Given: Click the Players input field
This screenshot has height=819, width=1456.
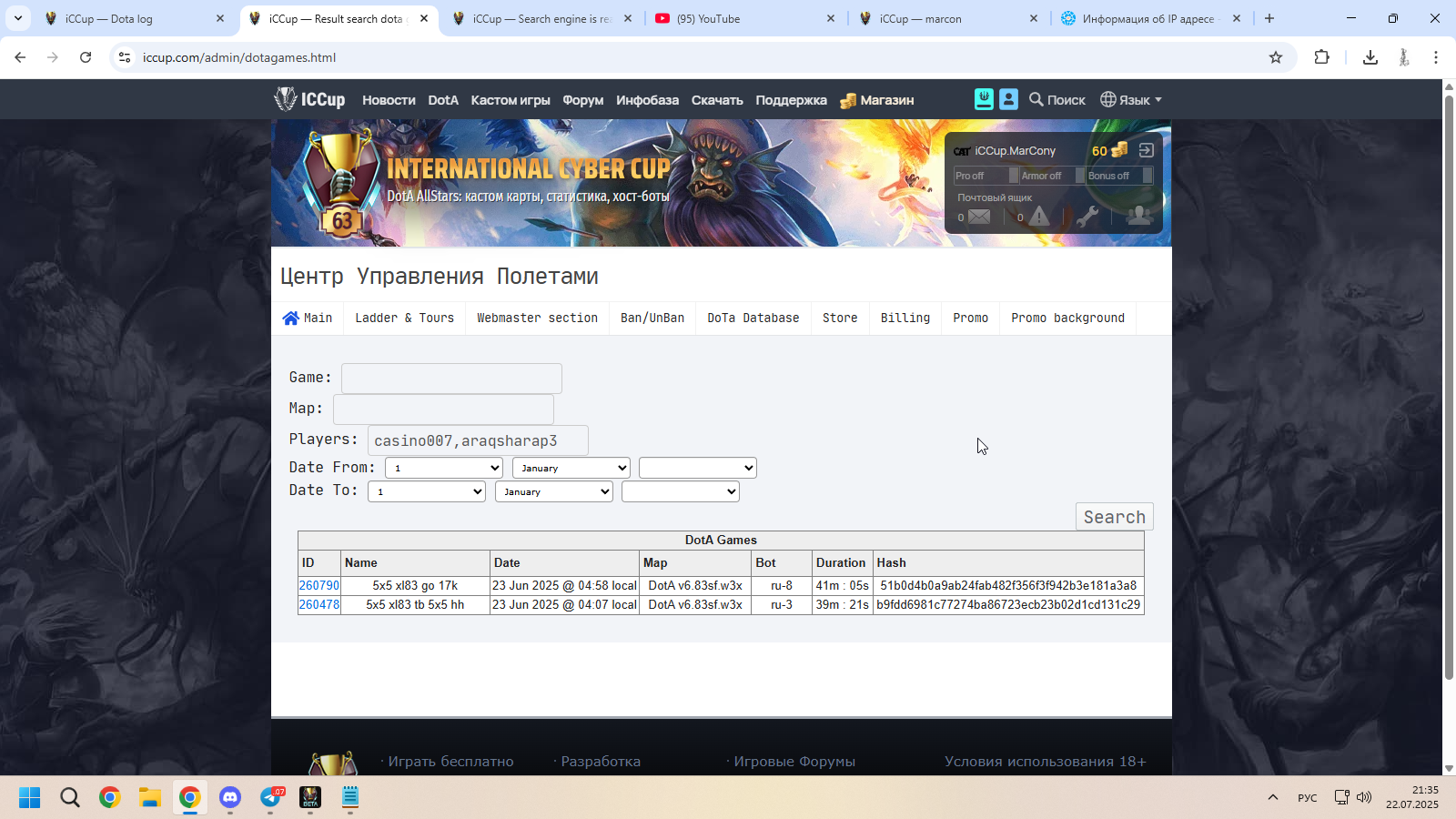Looking at the screenshot, I should click(478, 440).
